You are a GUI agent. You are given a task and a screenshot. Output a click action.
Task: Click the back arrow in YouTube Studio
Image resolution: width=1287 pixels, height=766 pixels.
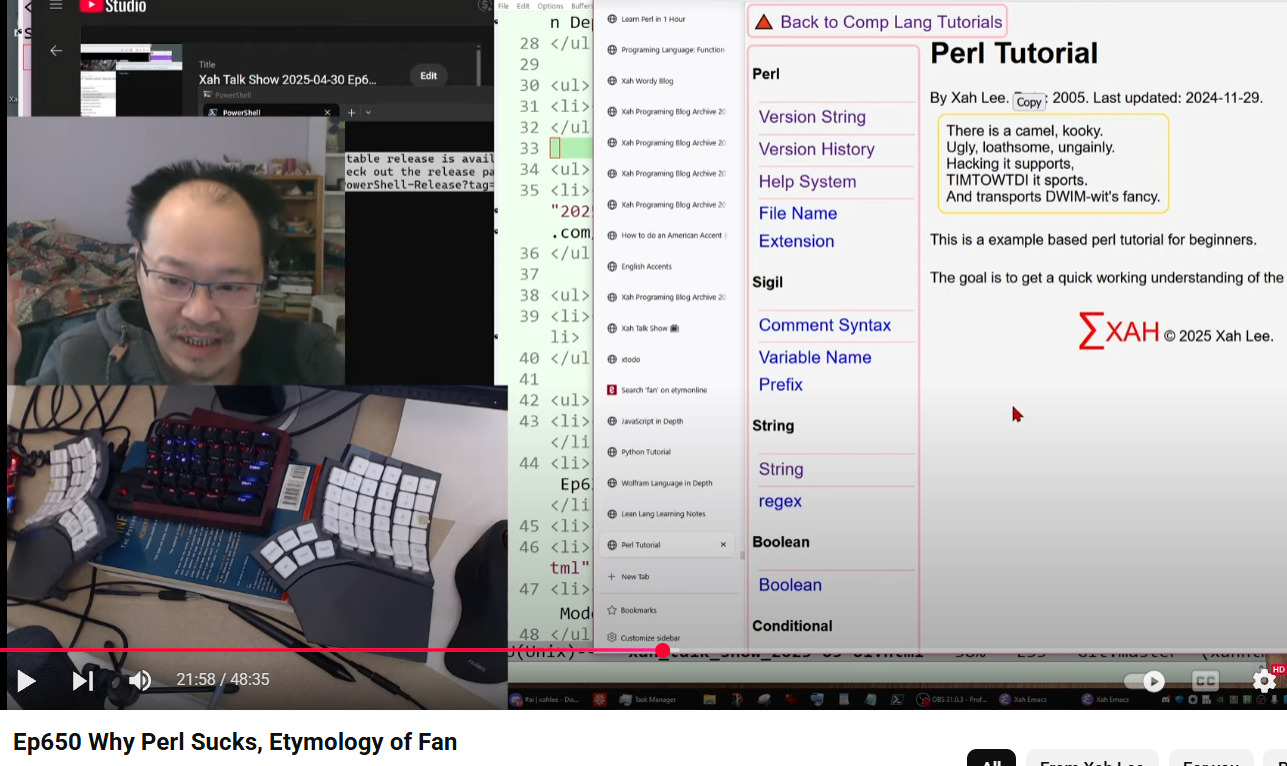coord(56,51)
